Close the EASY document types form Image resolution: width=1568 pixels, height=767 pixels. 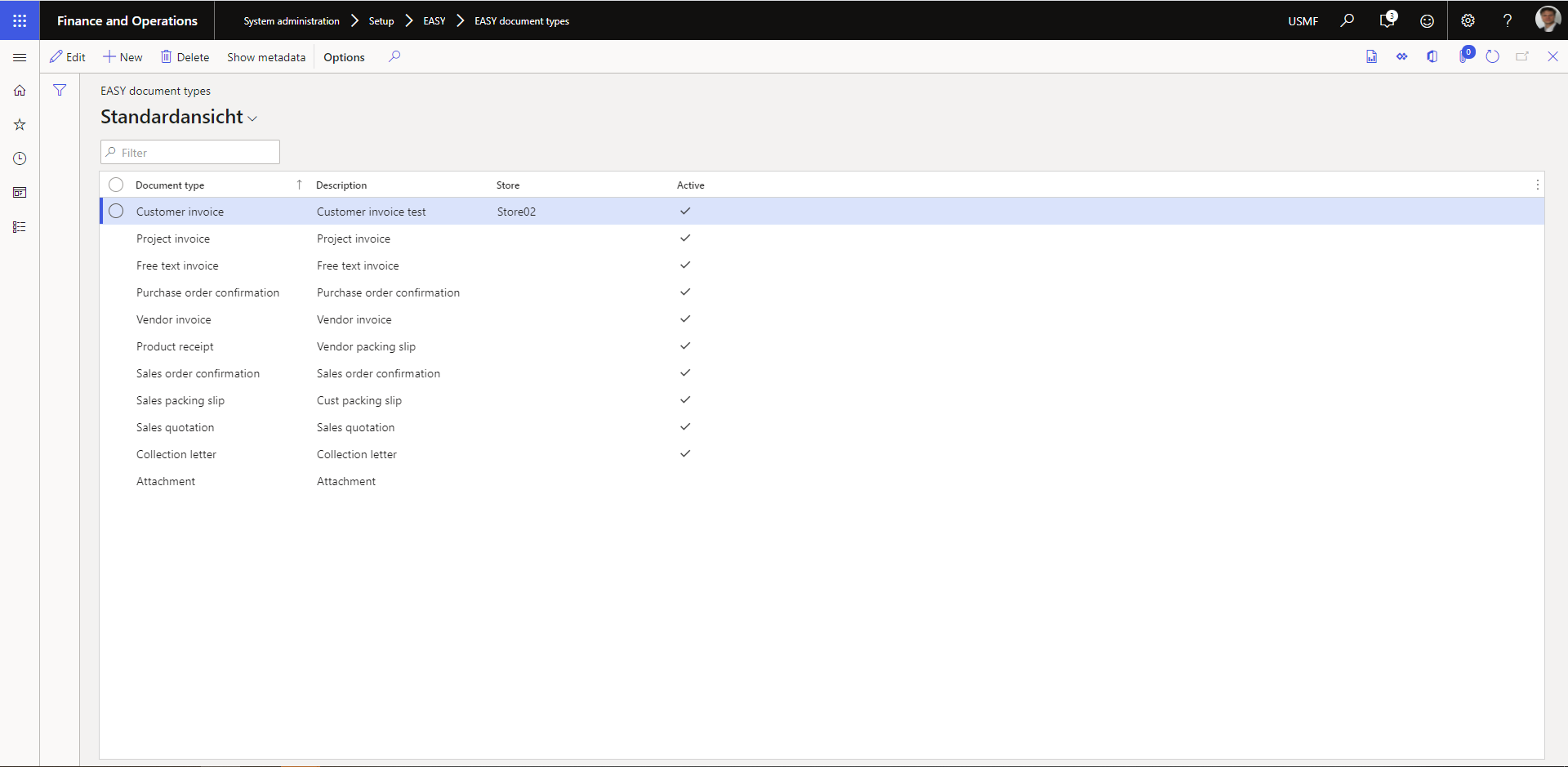pyautogui.click(x=1552, y=56)
